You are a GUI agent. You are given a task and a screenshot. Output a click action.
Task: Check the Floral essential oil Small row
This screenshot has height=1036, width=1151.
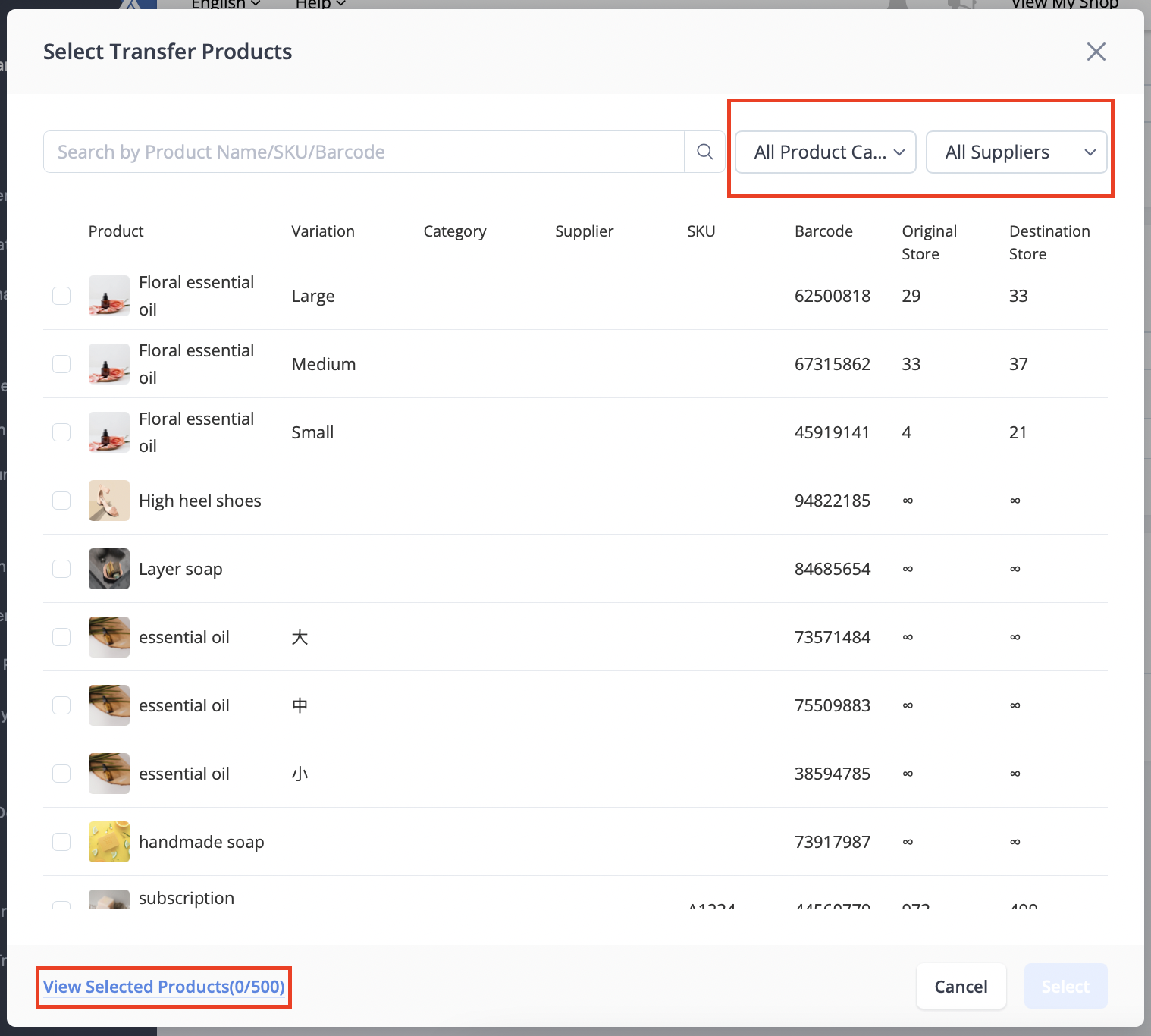[61, 432]
